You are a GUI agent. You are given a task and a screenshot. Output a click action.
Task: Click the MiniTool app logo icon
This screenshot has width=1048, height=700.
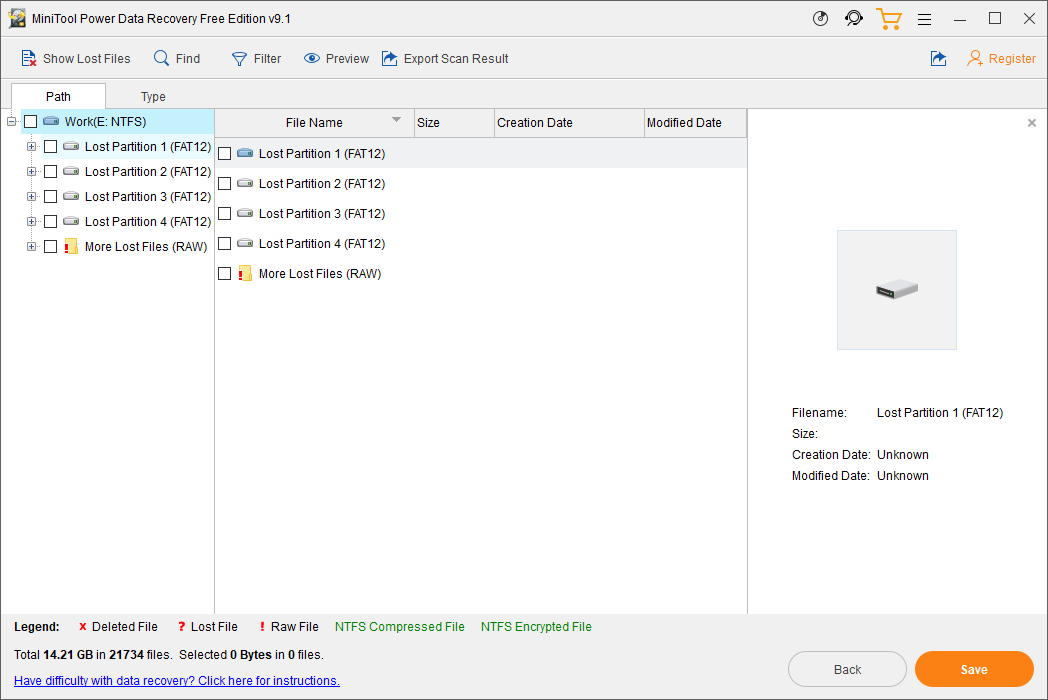point(17,18)
